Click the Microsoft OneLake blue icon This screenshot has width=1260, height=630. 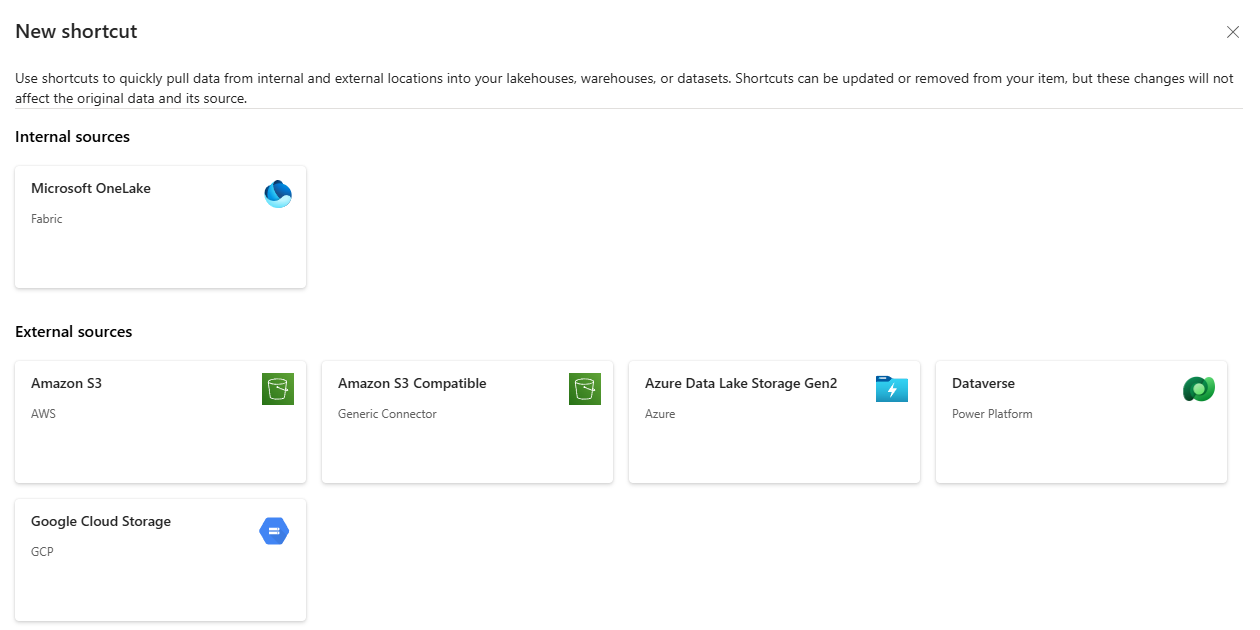(278, 194)
